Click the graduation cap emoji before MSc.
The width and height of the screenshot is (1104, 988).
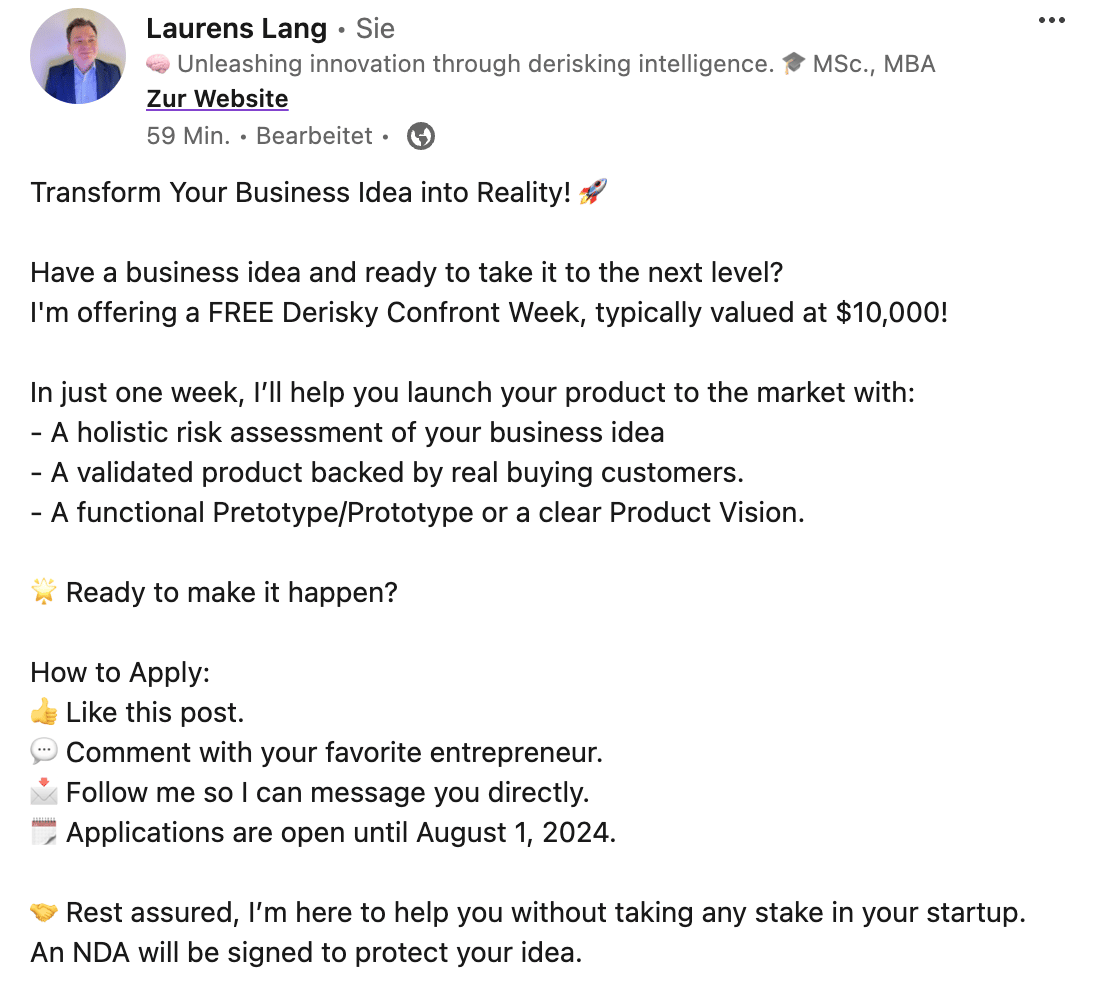793,65
